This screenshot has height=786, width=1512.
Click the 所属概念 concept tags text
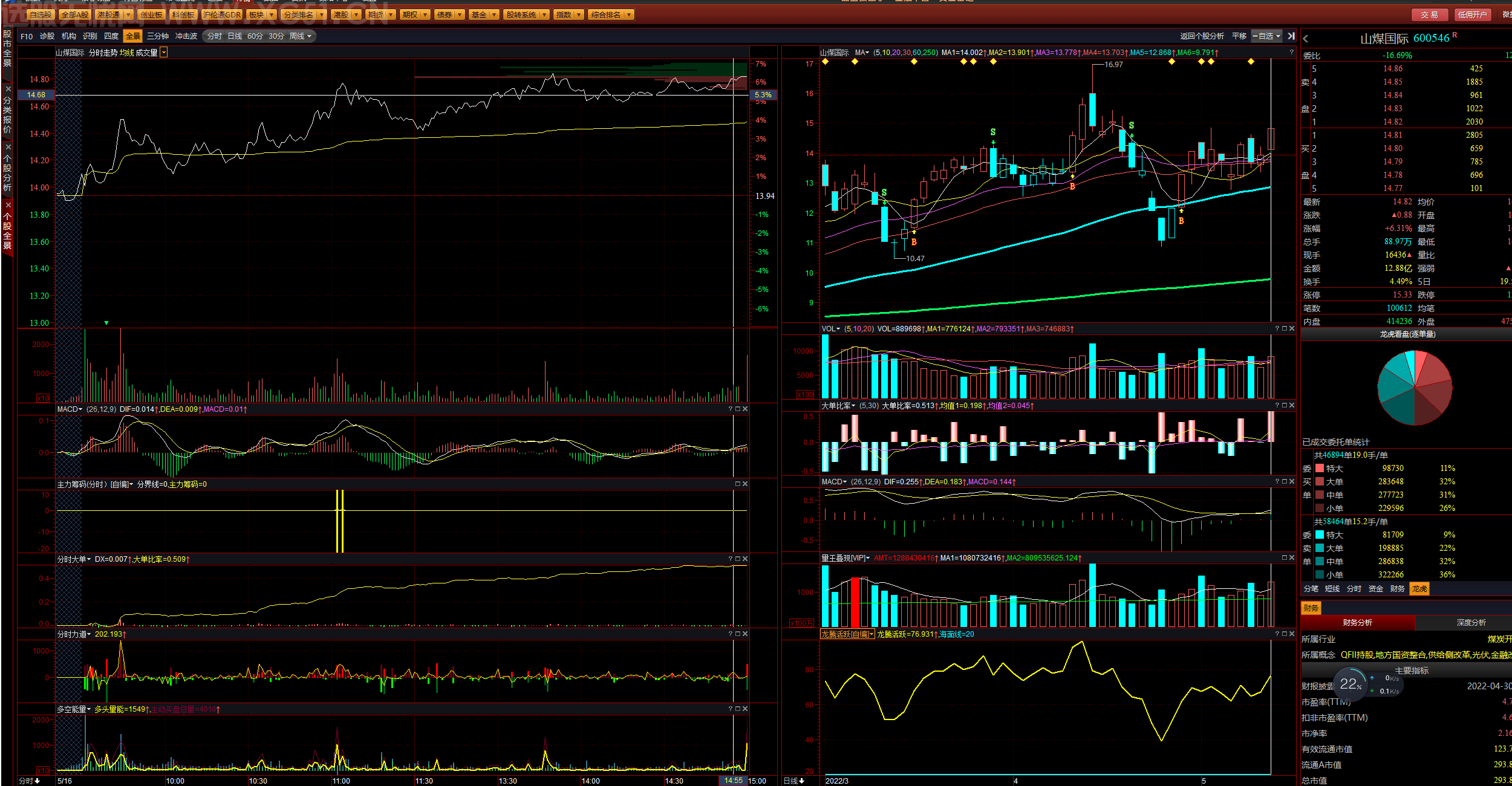point(1426,655)
